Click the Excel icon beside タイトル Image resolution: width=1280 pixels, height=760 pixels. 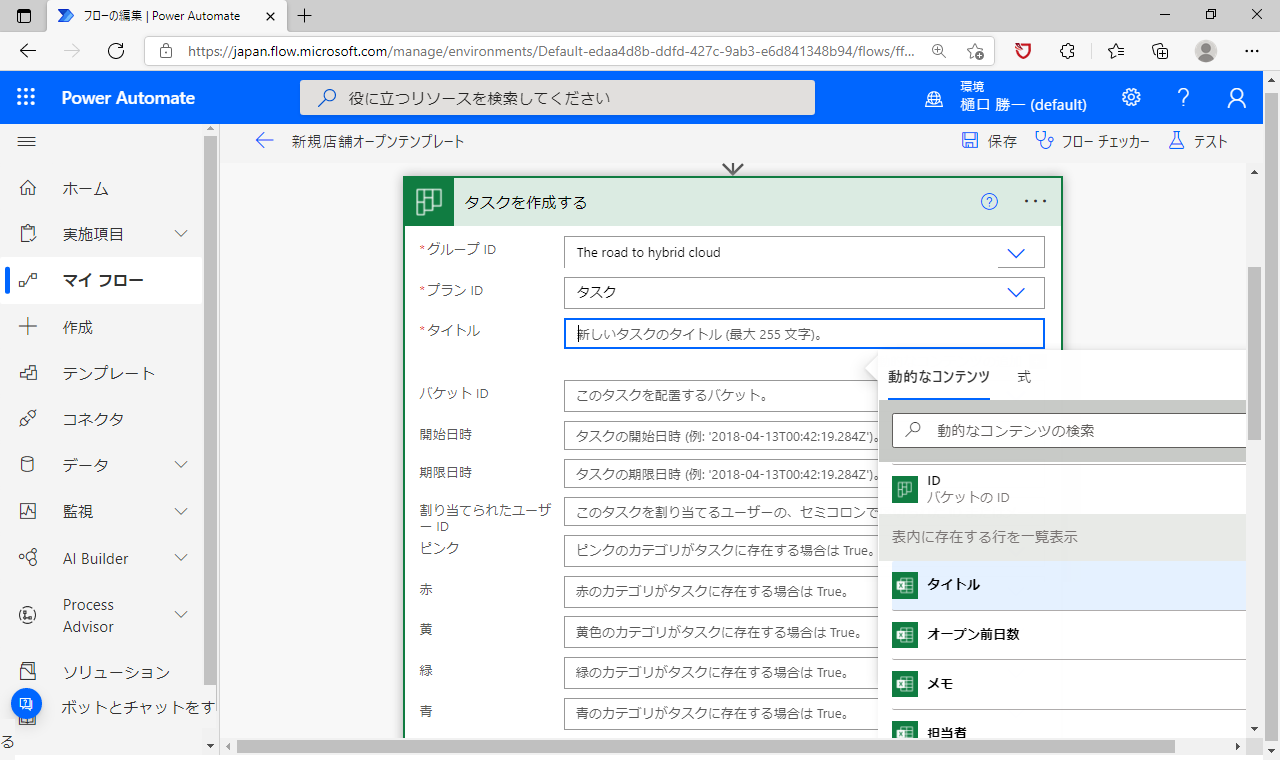[905, 585]
